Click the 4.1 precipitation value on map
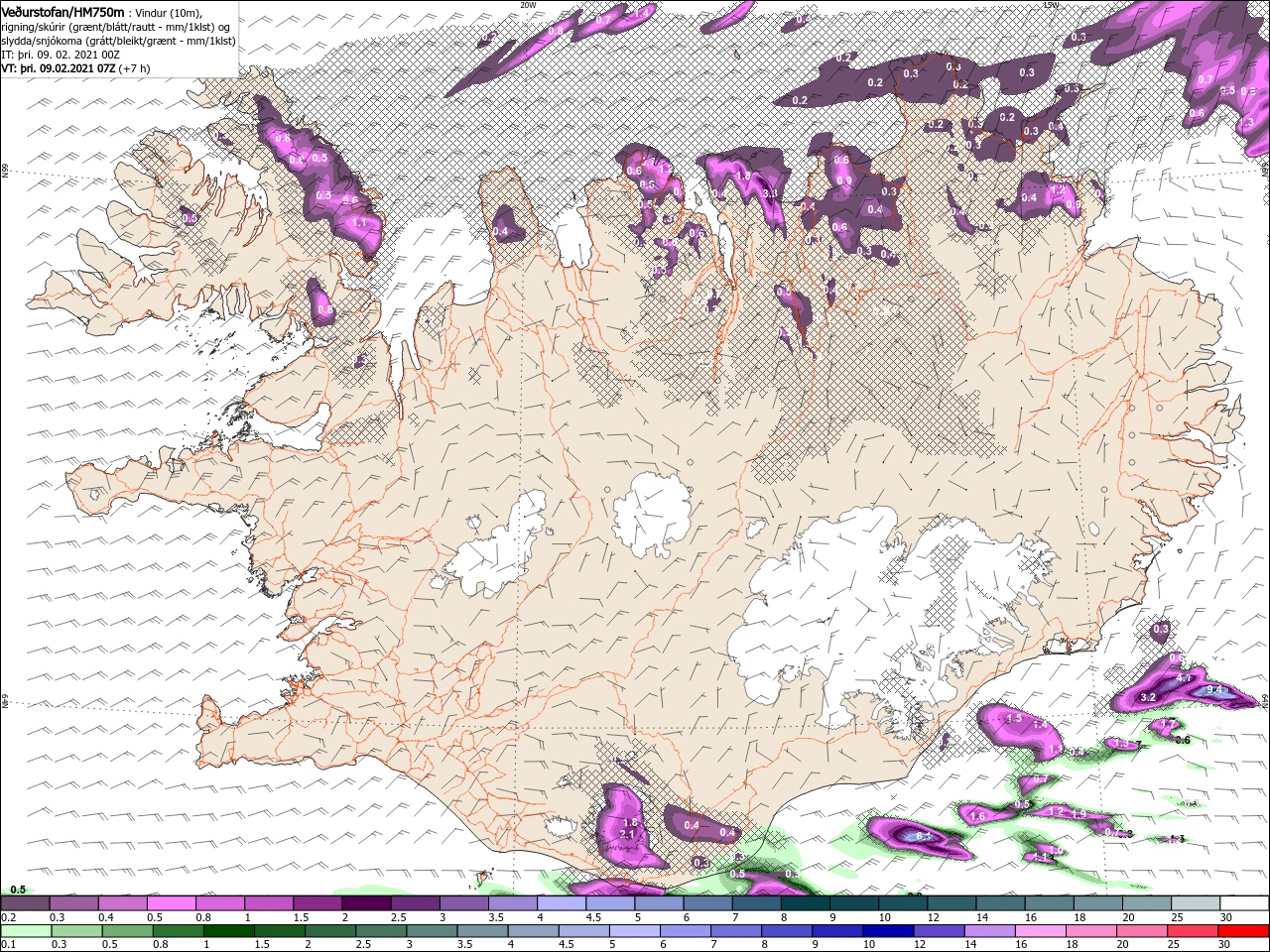 pos(1184,678)
